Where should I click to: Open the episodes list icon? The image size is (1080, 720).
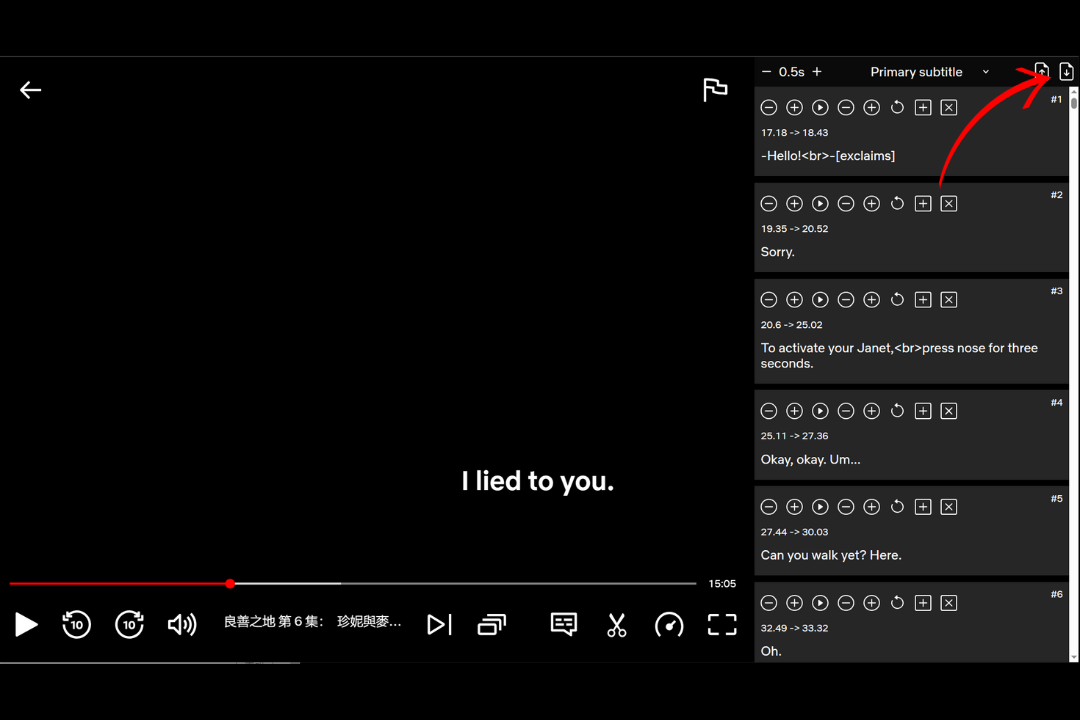tap(491, 625)
